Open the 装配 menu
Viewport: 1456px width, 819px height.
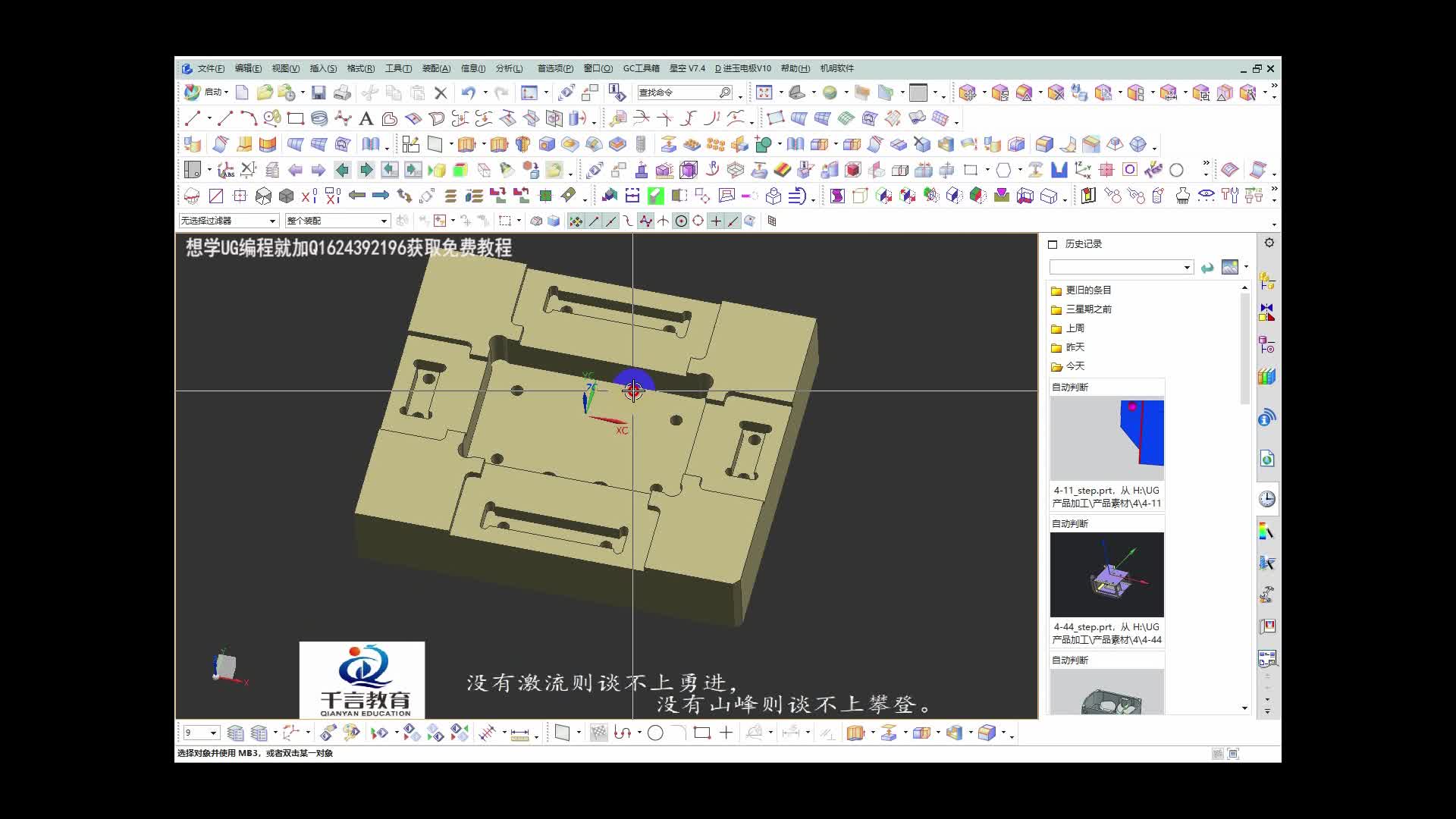(x=438, y=68)
